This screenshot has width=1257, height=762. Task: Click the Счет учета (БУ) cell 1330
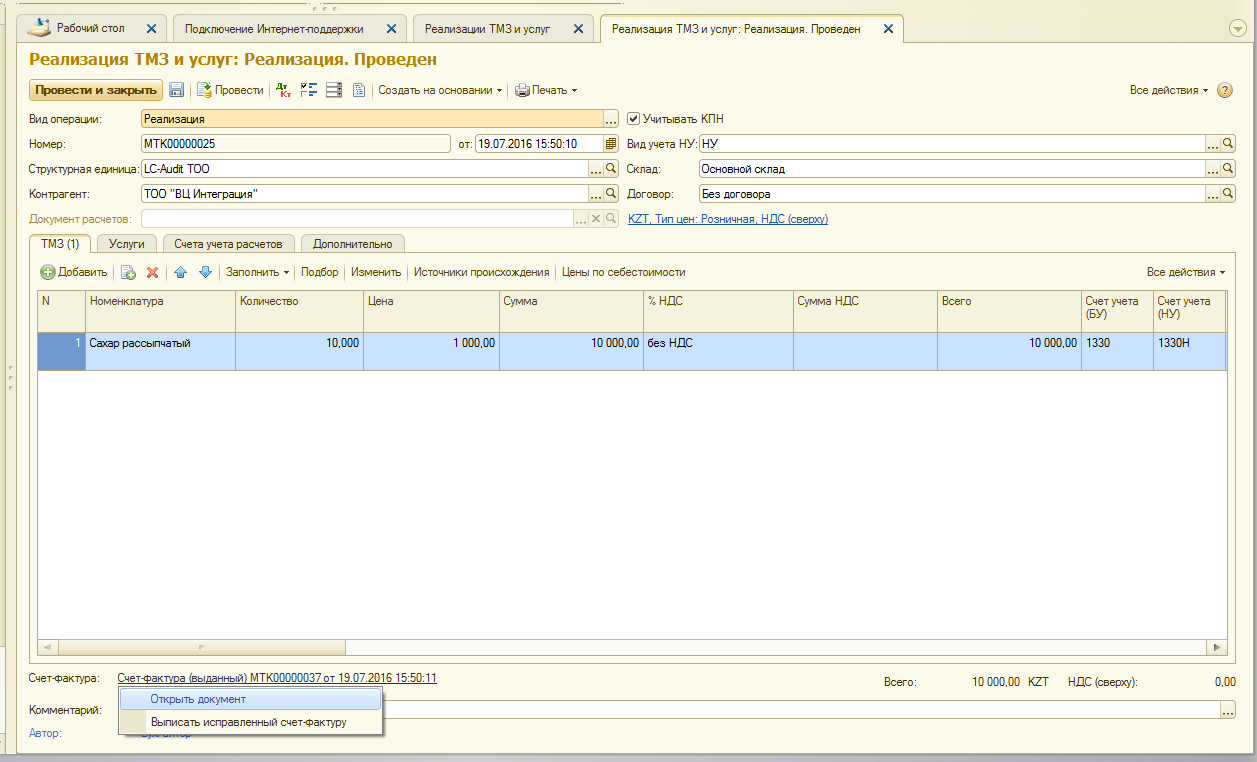[1117, 351]
